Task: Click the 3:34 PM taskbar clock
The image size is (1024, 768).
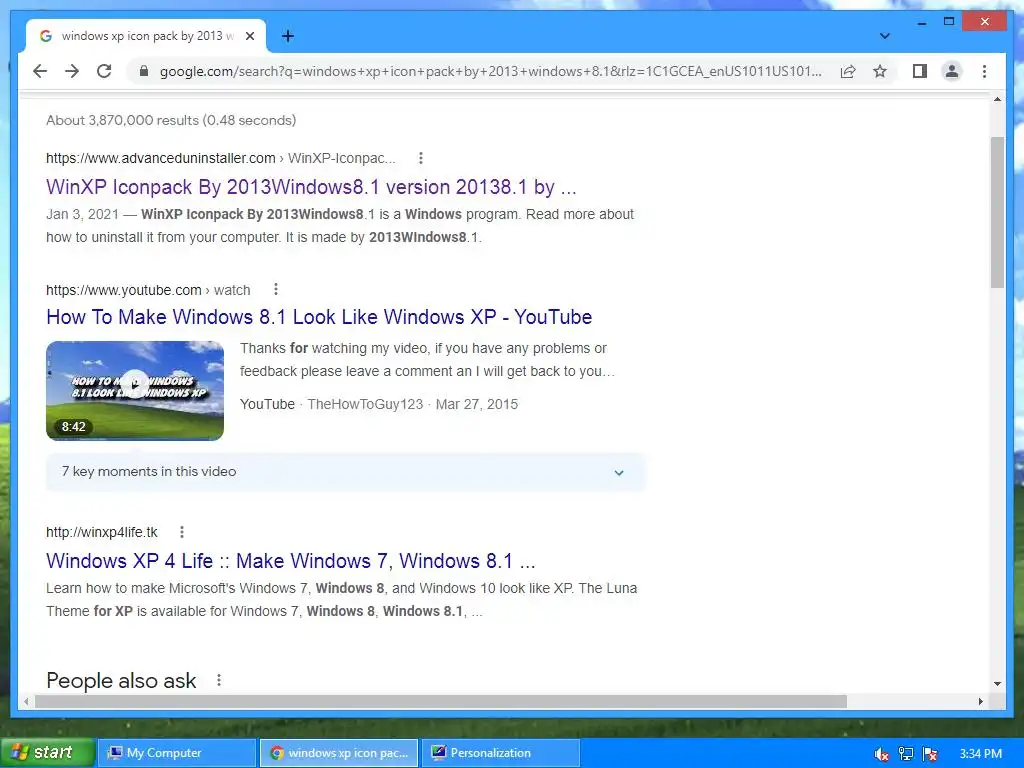Action: (980, 754)
